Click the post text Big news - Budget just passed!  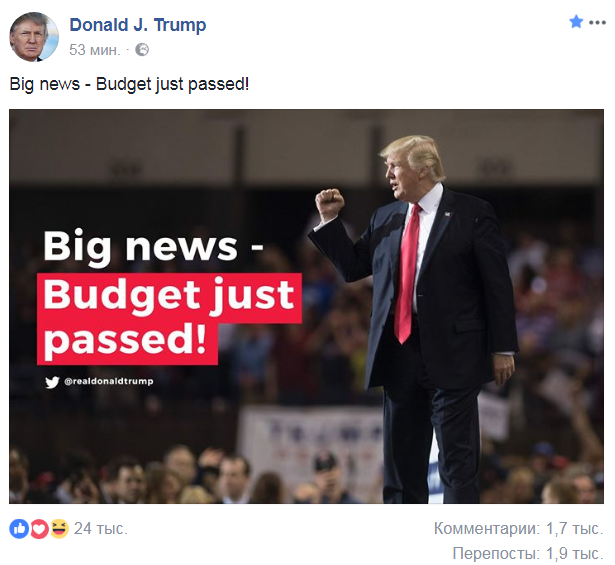(129, 84)
